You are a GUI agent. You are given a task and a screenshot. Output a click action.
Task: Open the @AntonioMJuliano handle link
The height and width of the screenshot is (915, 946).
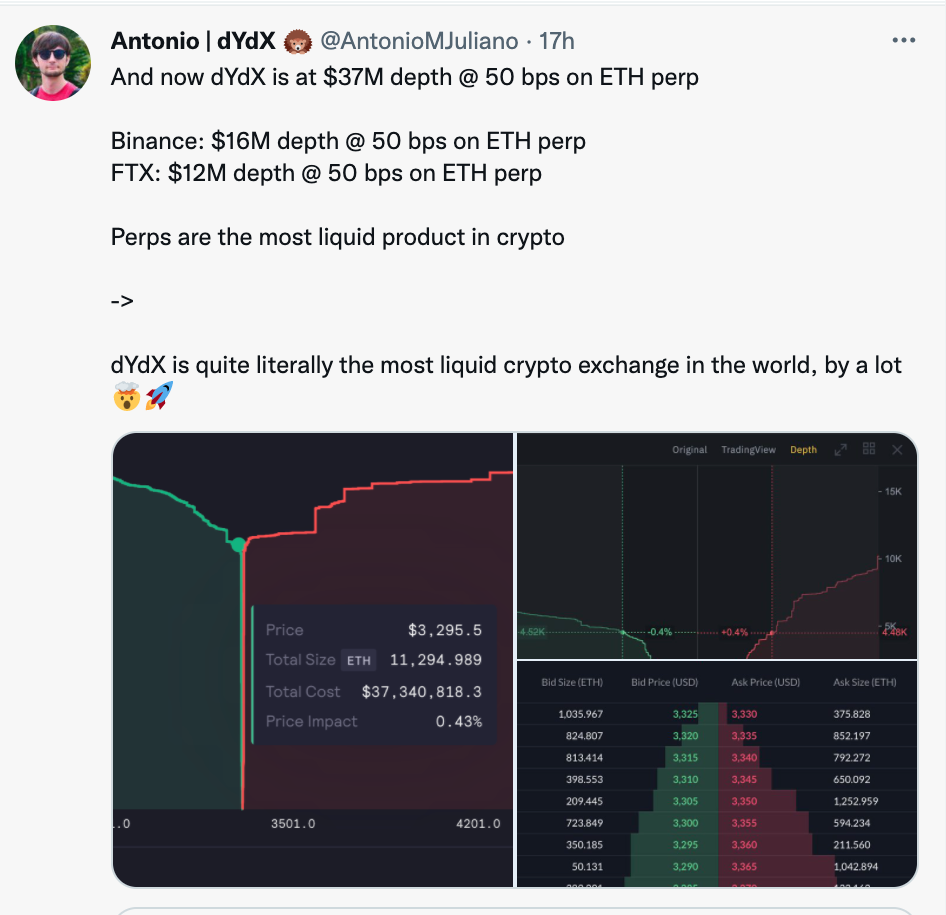coord(419,41)
